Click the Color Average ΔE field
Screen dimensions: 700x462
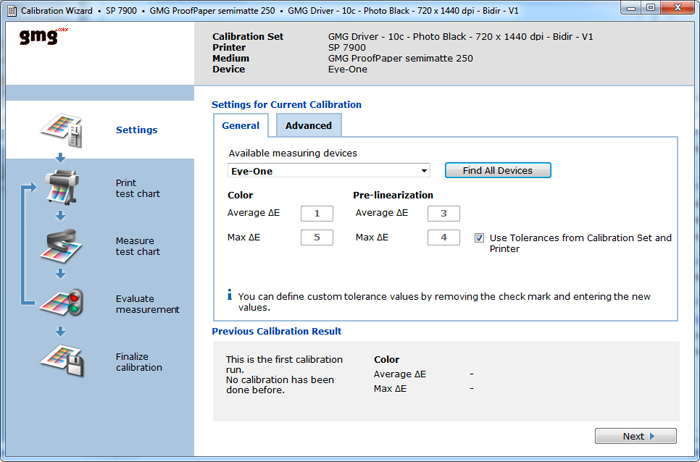point(317,213)
